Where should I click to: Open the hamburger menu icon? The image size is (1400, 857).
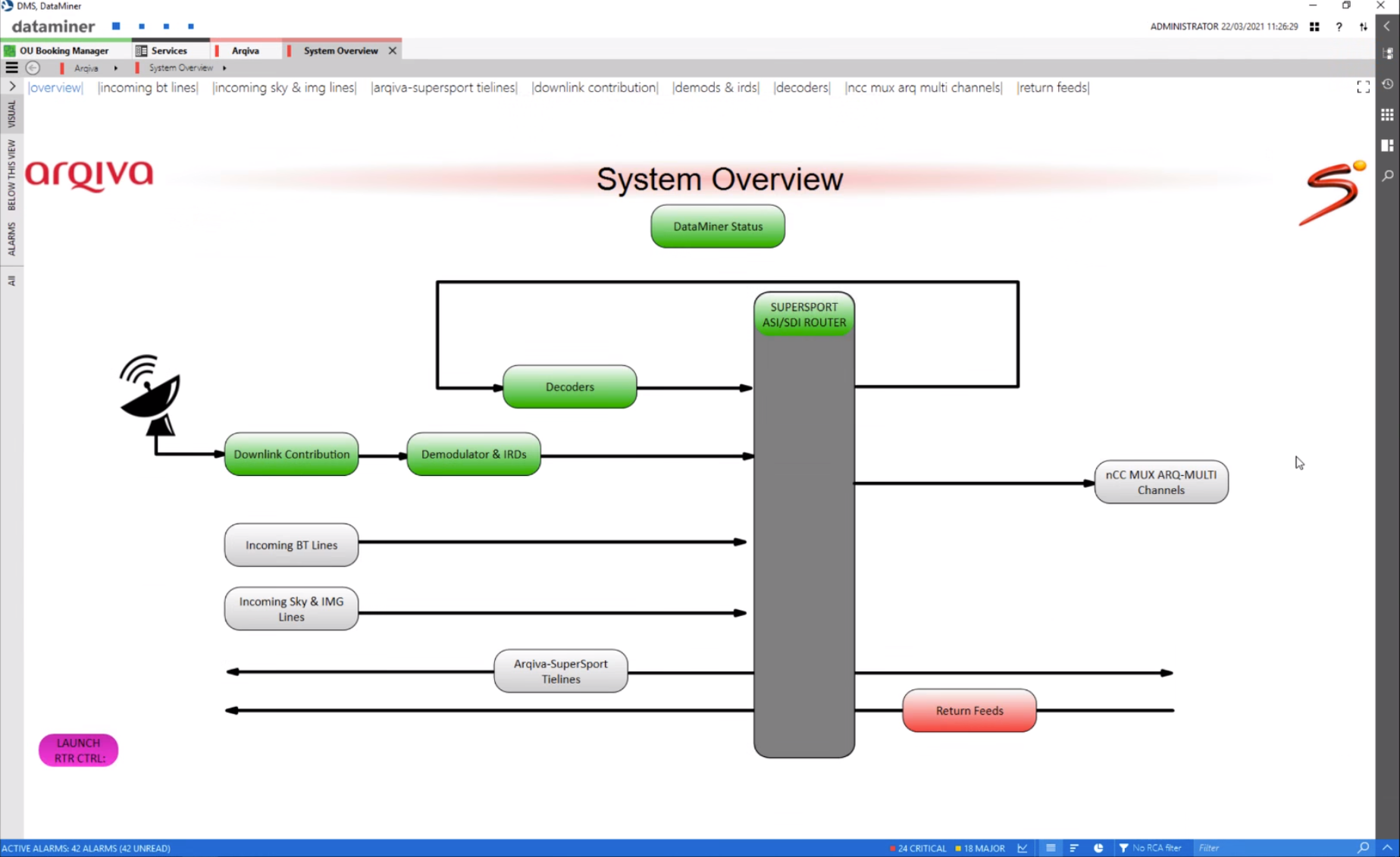click(11, 67)
